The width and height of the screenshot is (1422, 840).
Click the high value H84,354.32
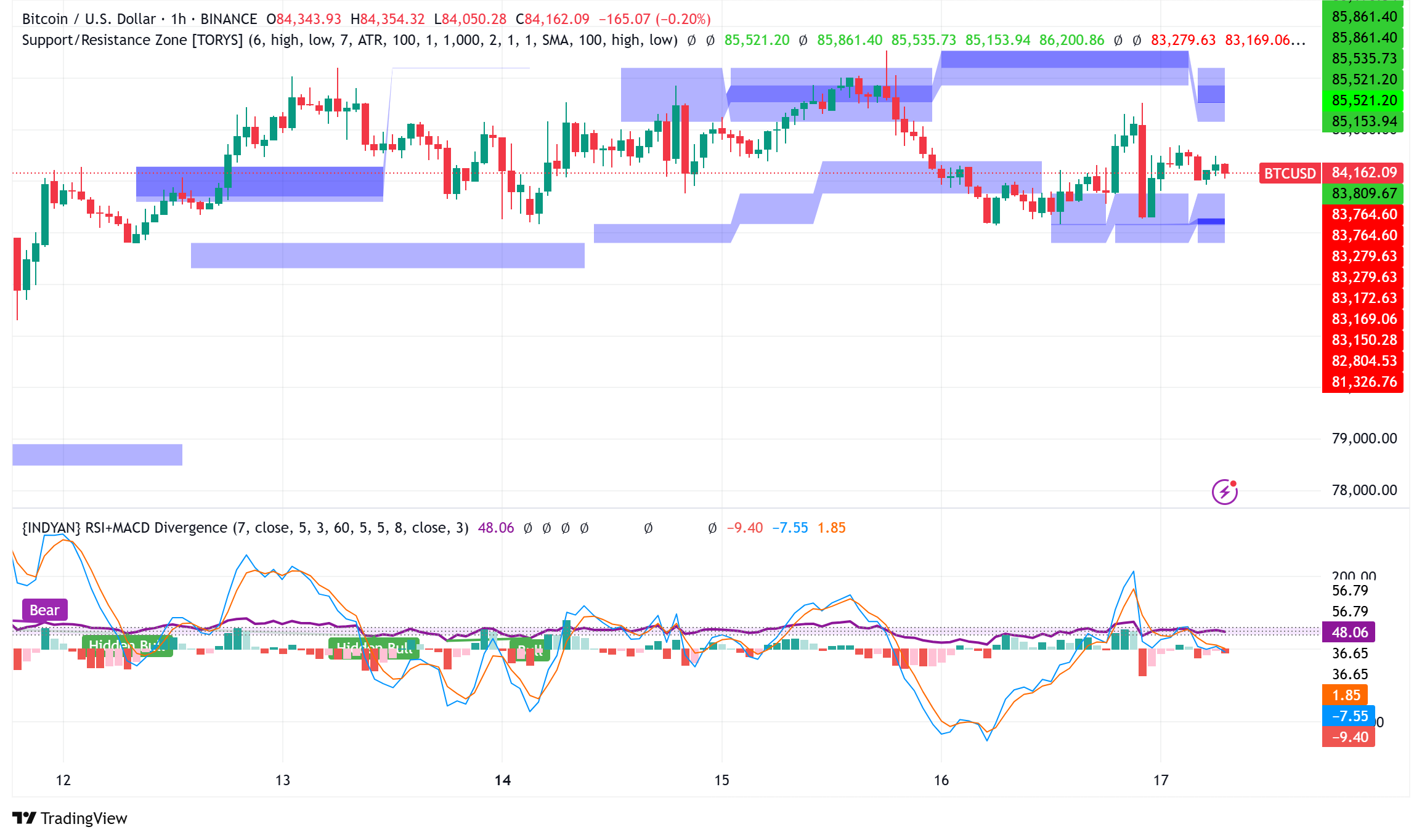[388, 19]
